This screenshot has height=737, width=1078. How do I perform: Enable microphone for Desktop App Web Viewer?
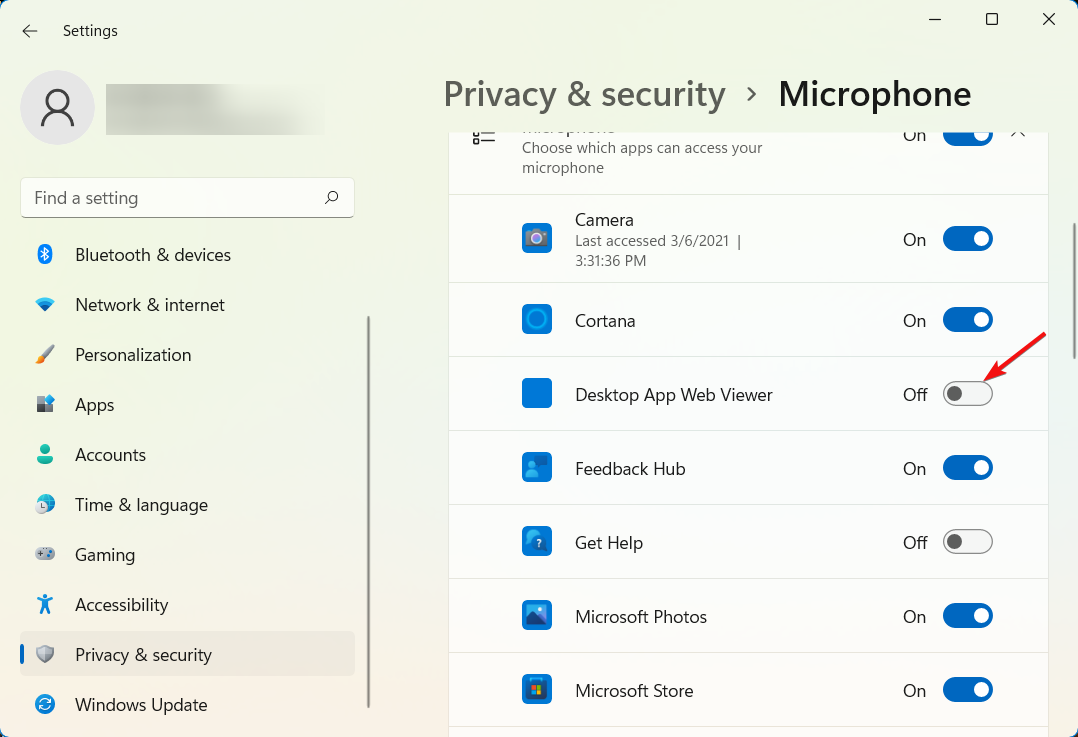coord(967,394)
